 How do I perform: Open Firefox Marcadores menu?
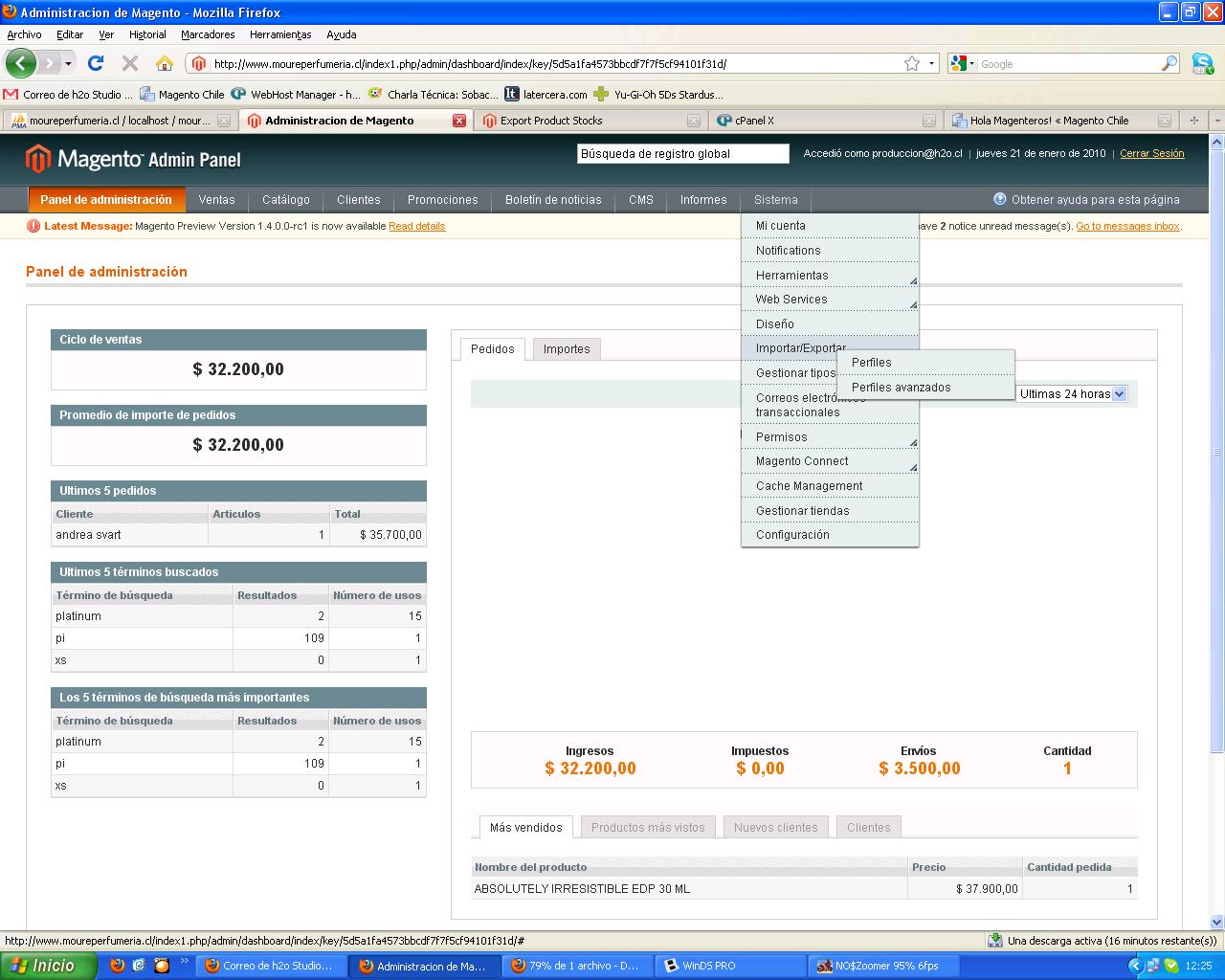208,34
